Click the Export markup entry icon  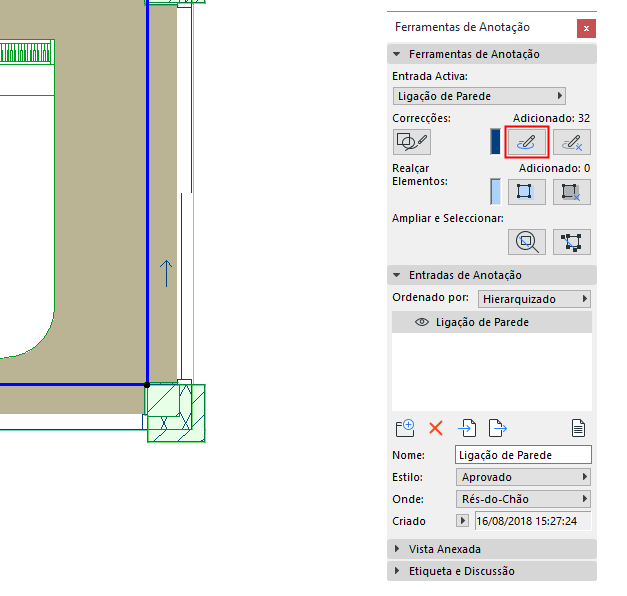click(498, 428)
